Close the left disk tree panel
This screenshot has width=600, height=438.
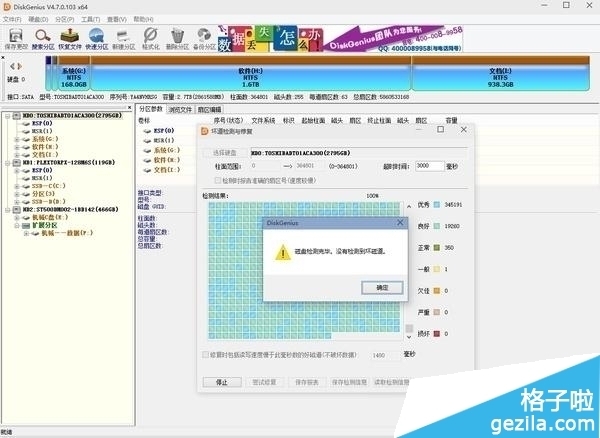click(x=129, y=108)
